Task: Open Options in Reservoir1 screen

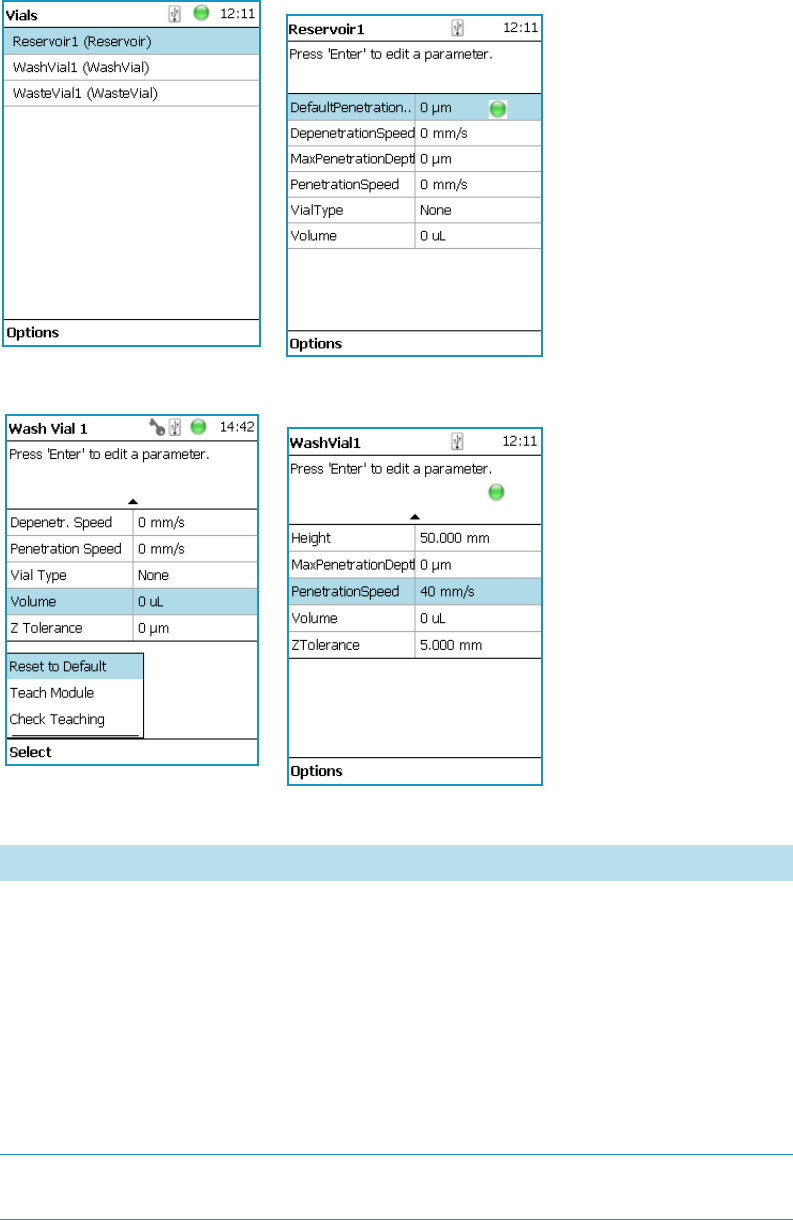Action: pos(316,344)
